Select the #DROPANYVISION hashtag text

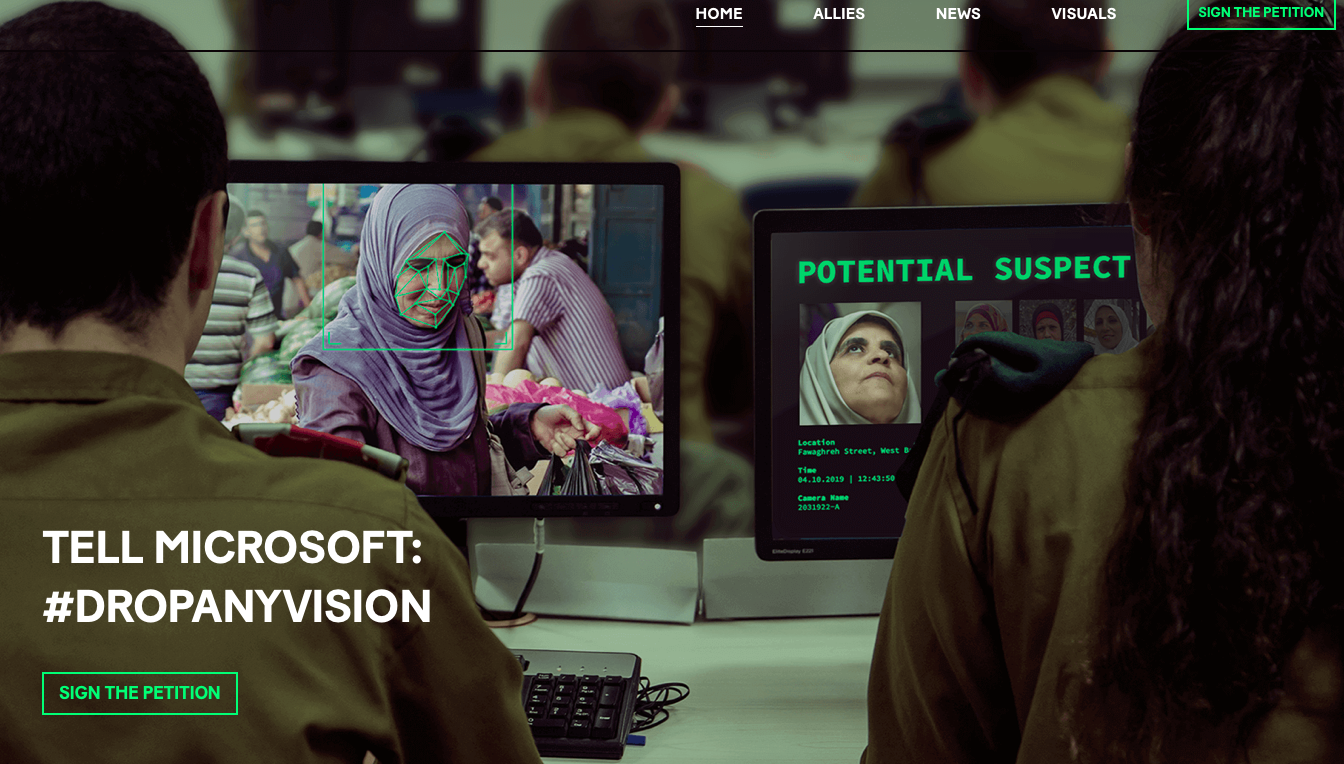237,607
